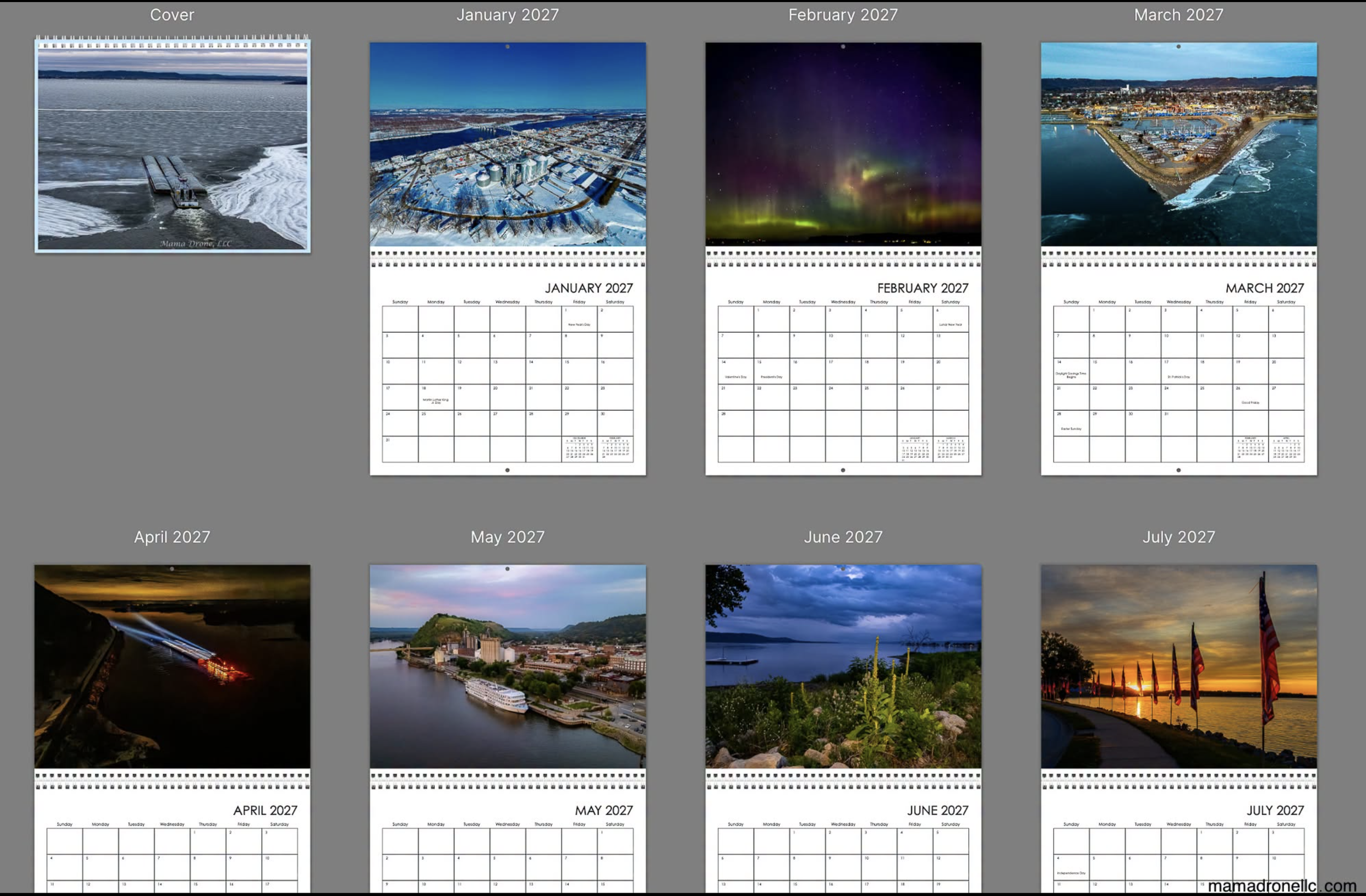This screenshot has width=1366, height=896.
Task: Open the March 2027 marina page
Action: click(x=1179, y=258)
